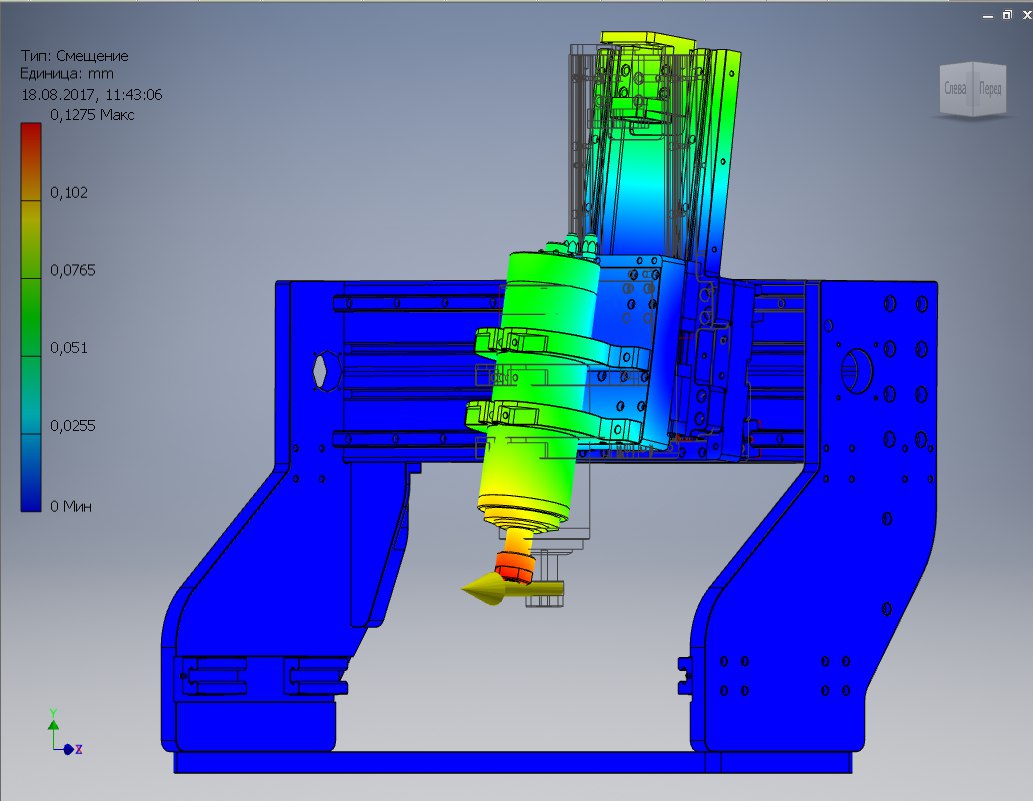Click the "Тип: Смещение" legend label
The height and width of the screenshot is (801, 1033).
click(74, 55)
